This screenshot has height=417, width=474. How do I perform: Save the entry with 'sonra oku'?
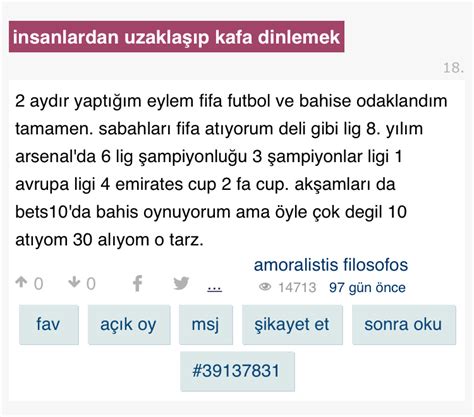point(404,324)
